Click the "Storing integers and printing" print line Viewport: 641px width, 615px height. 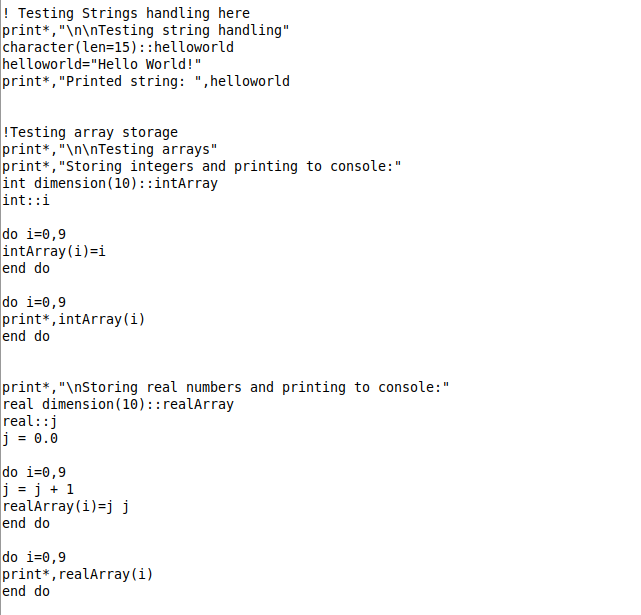(200, 166)
